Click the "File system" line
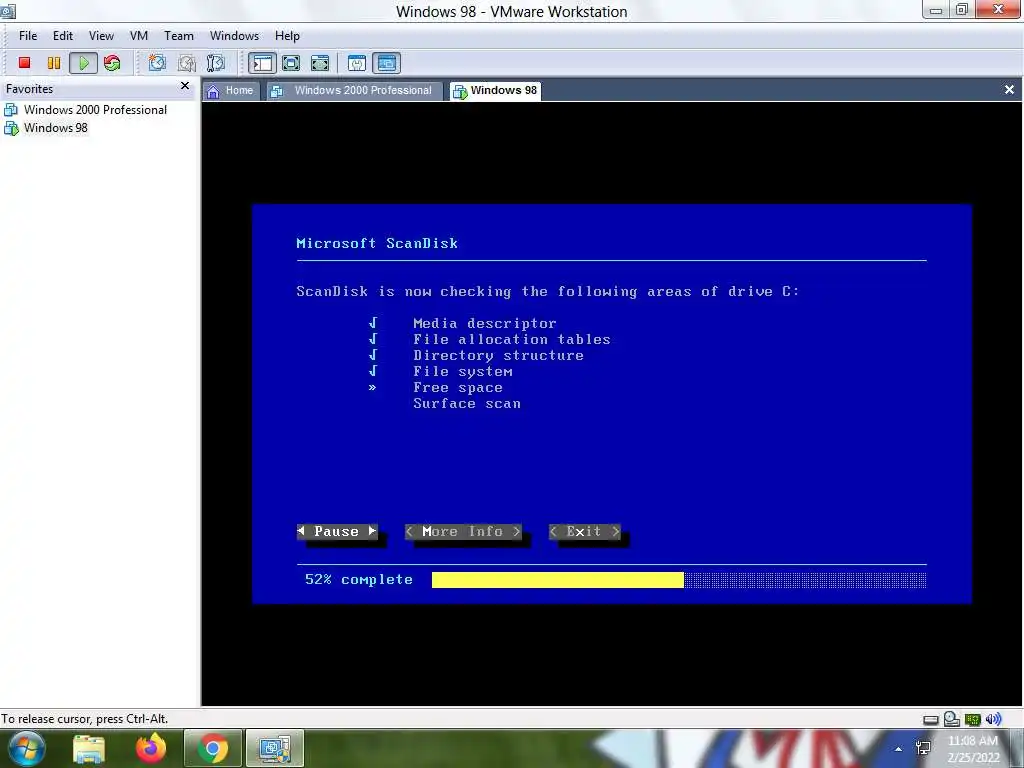The height and width of the screenshot is (768, 1024). click(463, 372)
